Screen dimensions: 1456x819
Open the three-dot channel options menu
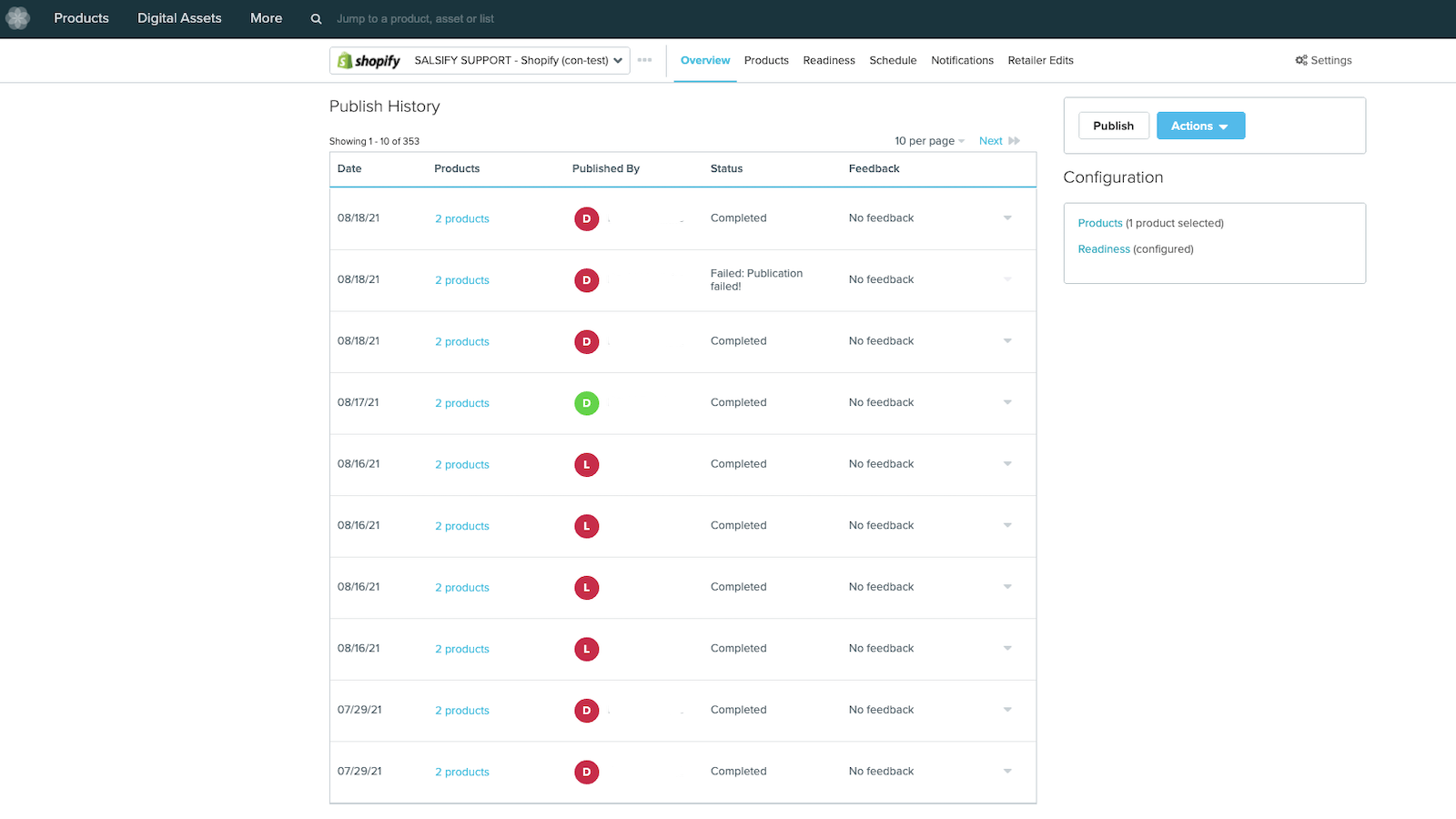644,60
